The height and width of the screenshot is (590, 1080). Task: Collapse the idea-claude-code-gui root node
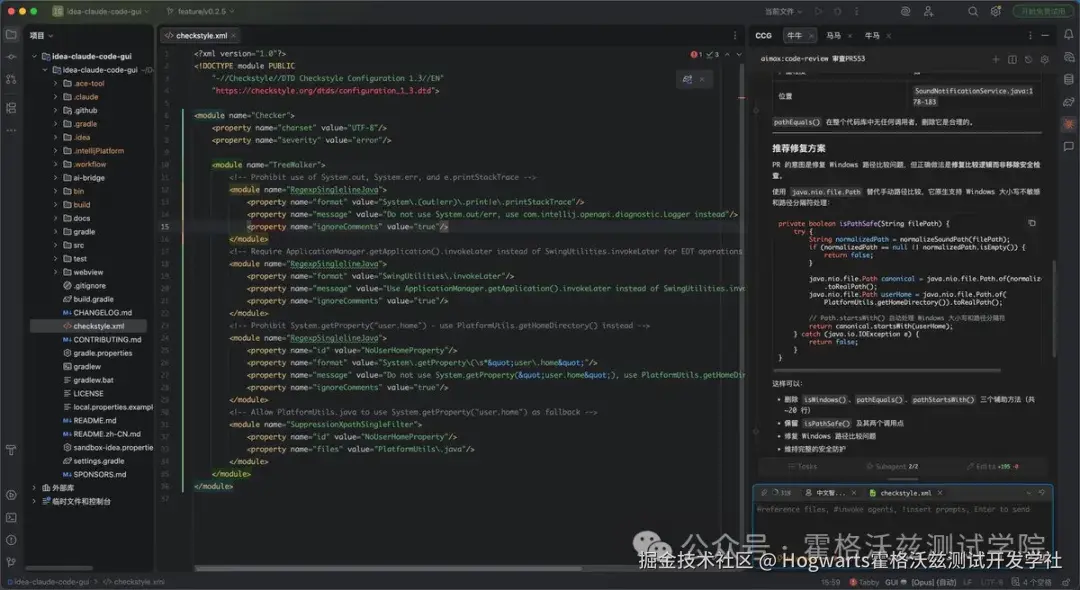34,56
